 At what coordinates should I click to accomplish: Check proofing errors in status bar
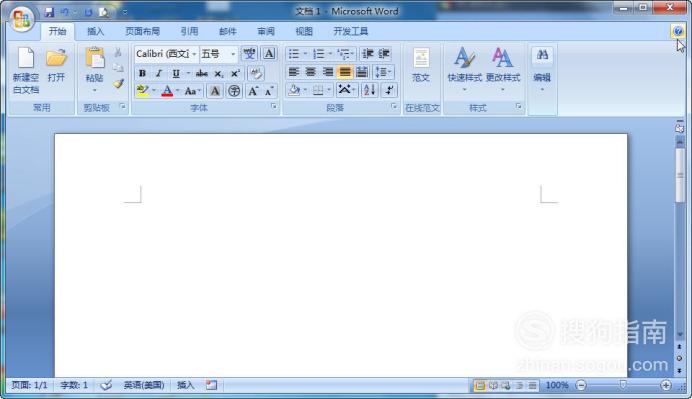(x=106, y=385)
